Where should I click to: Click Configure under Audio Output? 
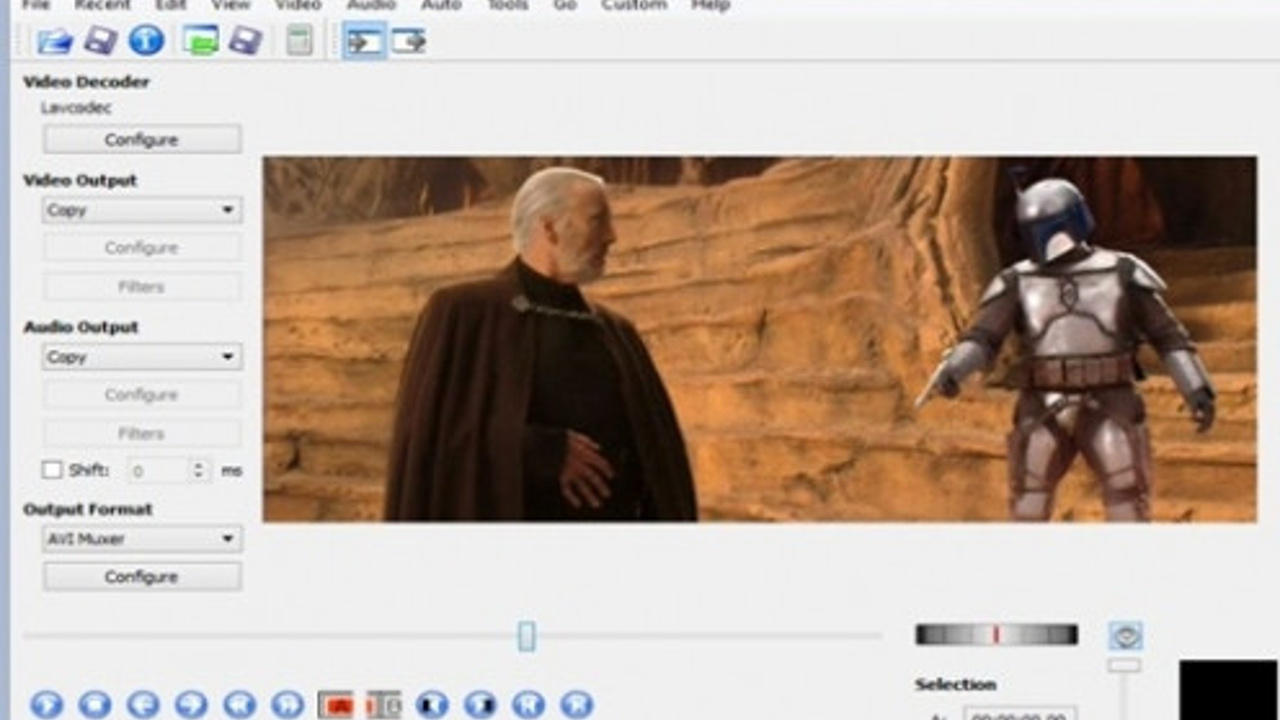[x=141, y=395]
